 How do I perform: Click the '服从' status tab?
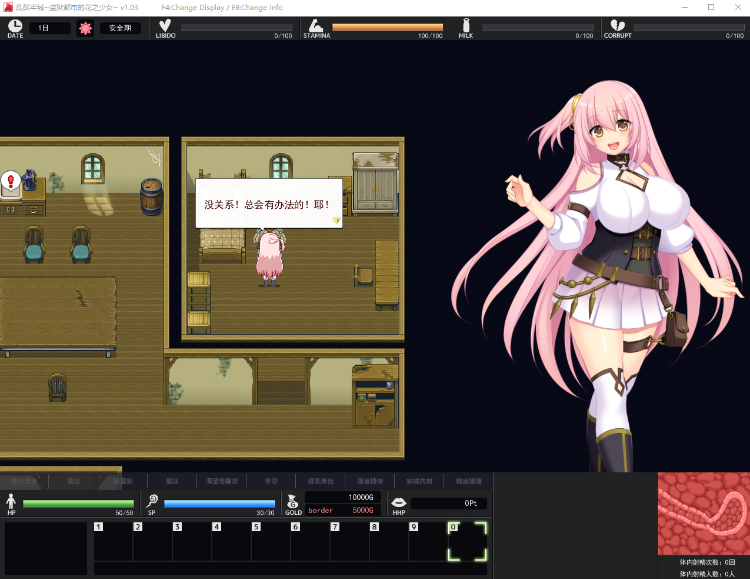click(172, 481)
